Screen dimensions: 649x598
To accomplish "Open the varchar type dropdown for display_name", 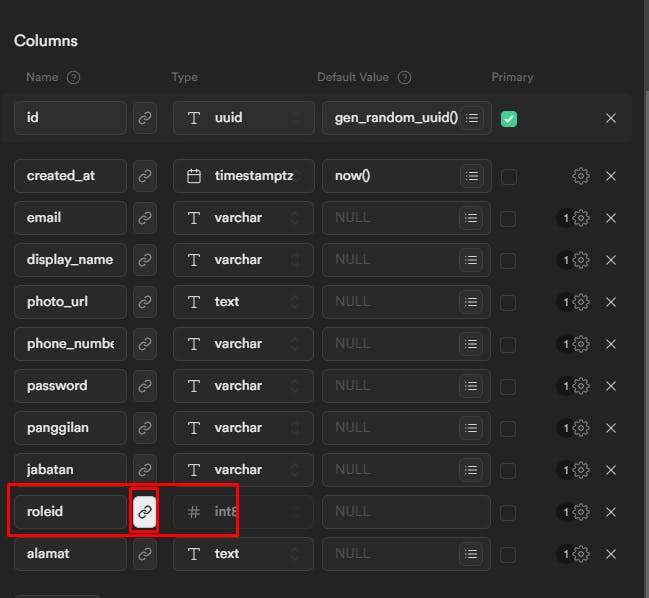I will [x=243, y=260].
